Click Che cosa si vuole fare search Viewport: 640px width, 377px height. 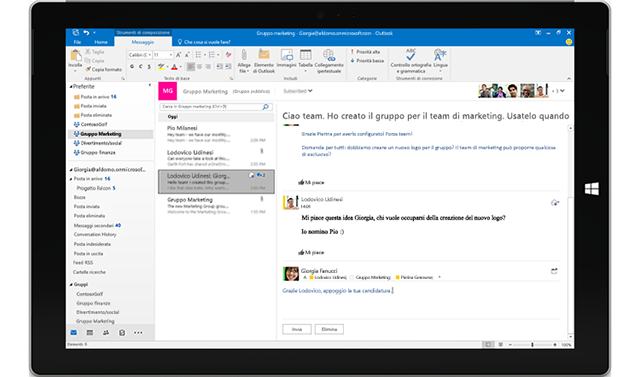[x=204, y=42]
